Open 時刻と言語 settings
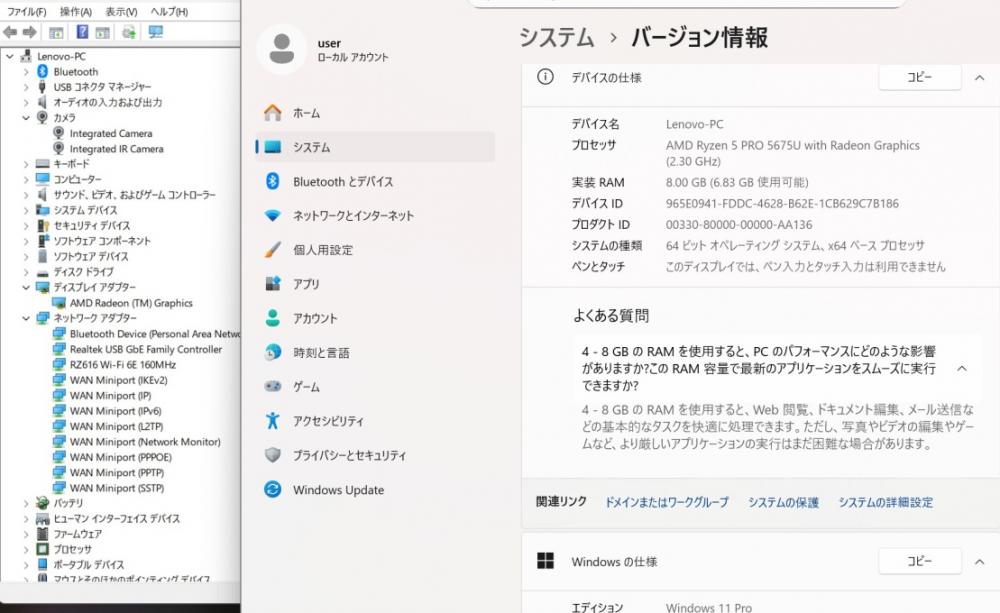Screen dimensions: 1000x613 [375, 353]
